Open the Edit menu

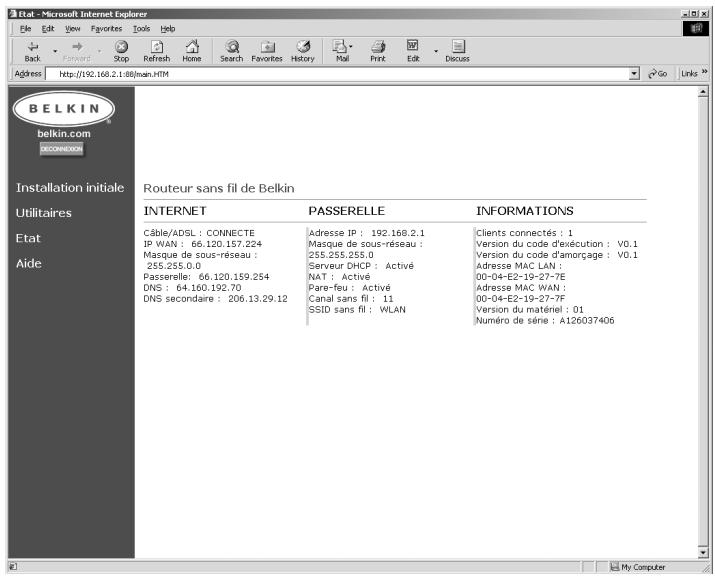(48, 29)
